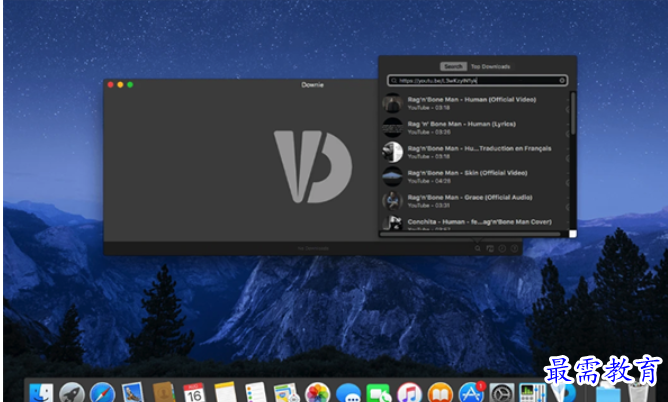The height and width of the screenshot is (402, 668).
Task: Select result "Rag'n'Bone Man - Skin (Official Video)"
Action: 475,176
